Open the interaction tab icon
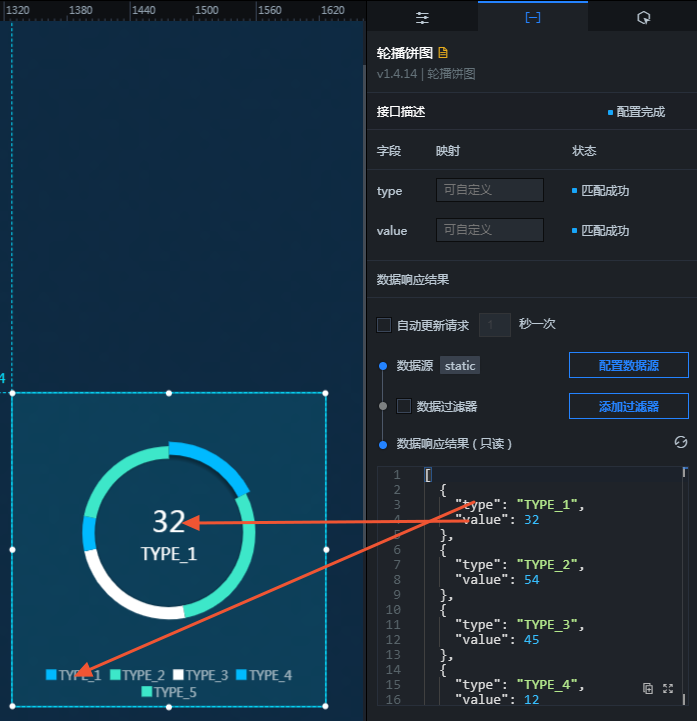This screenshot has height=721, width=697. click(643, 18)
